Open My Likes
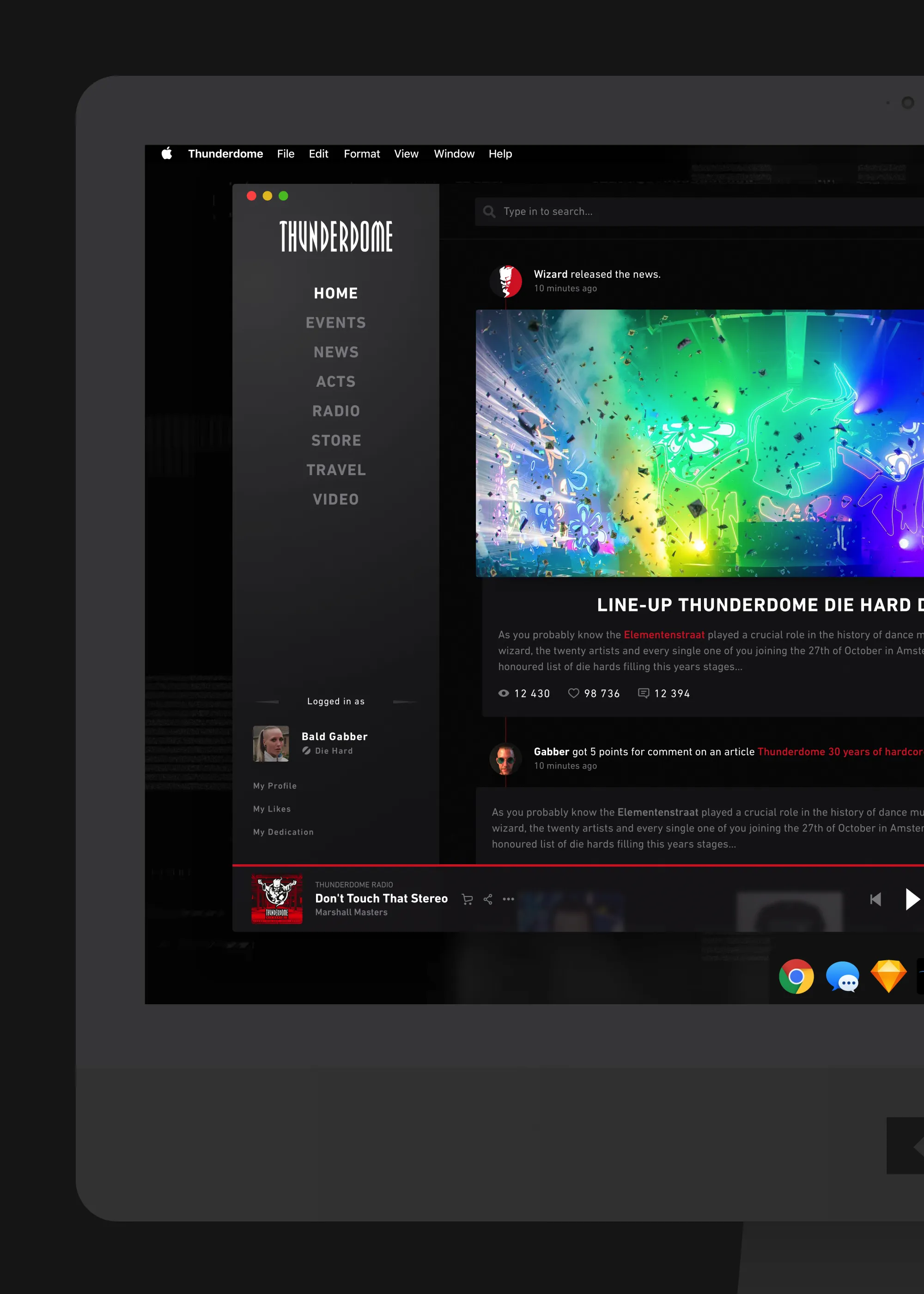This screenshot has height=1294, width=924. 272,809
